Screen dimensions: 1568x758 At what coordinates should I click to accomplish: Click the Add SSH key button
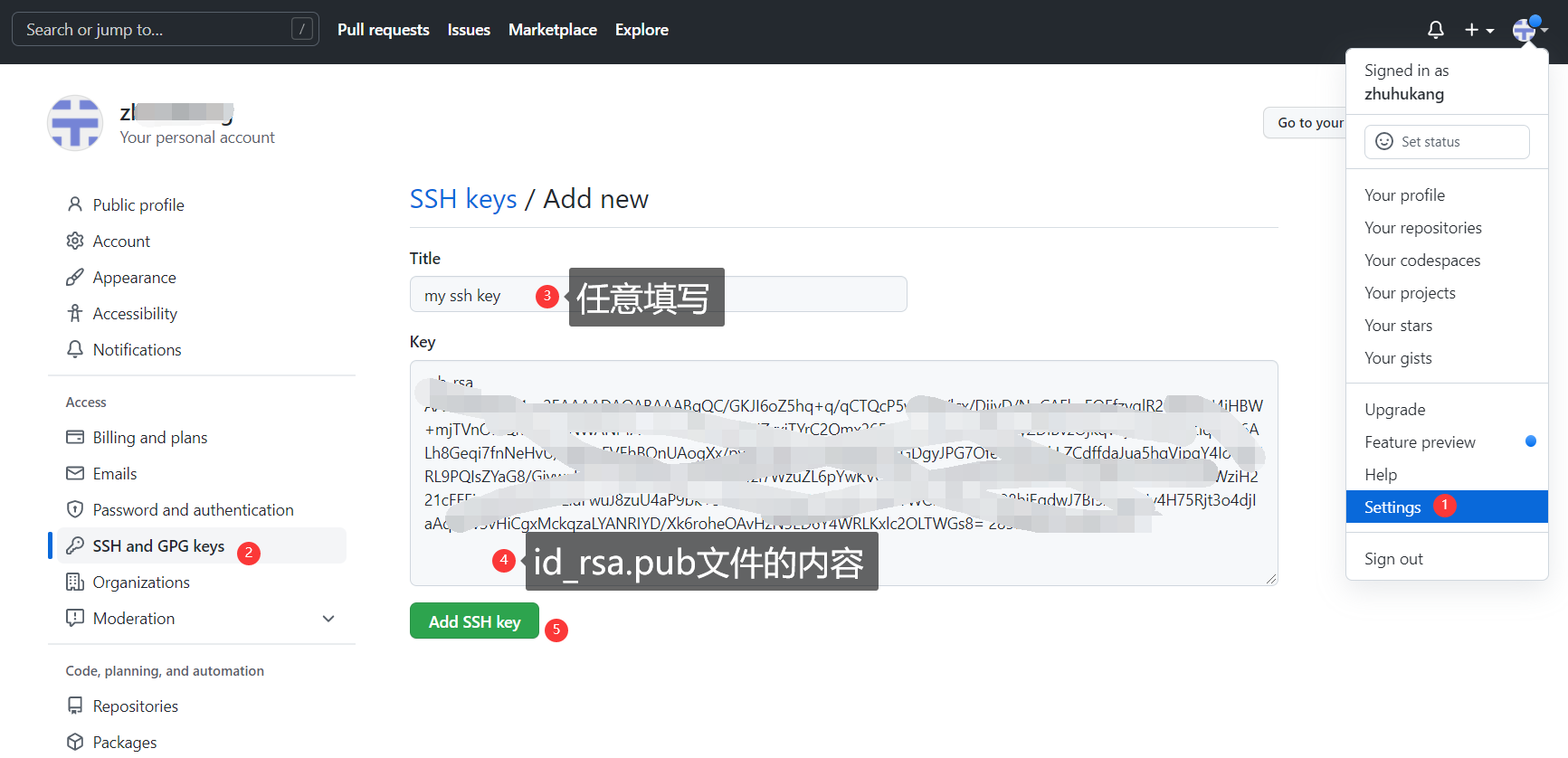474,621
